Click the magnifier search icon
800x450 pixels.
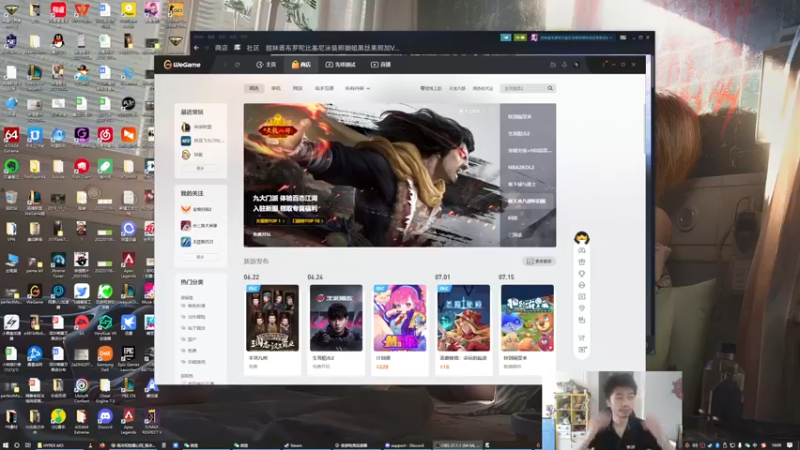(x=551, y=88)
